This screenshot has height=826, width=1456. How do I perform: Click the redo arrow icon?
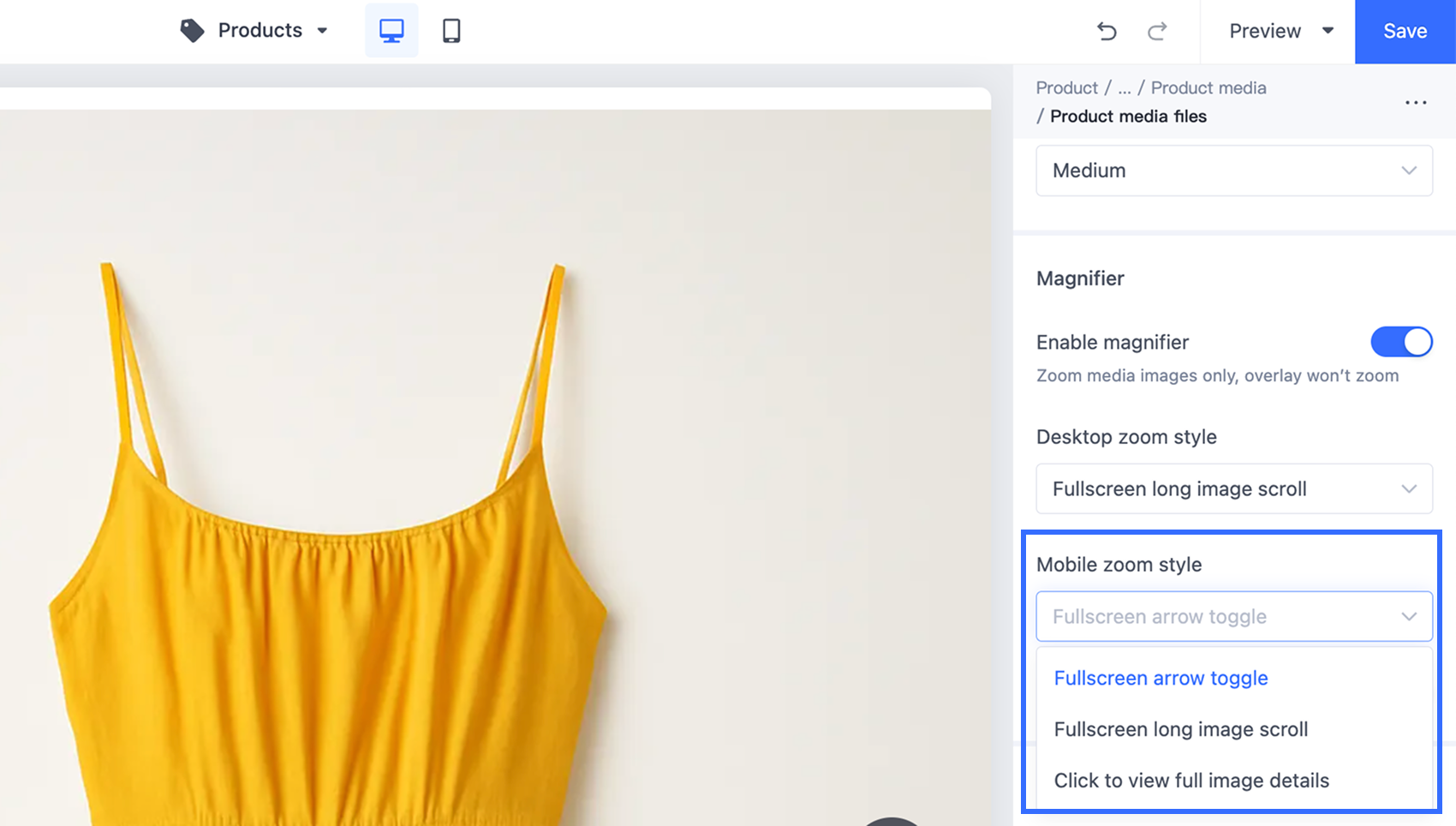[x=1157, y=31]
